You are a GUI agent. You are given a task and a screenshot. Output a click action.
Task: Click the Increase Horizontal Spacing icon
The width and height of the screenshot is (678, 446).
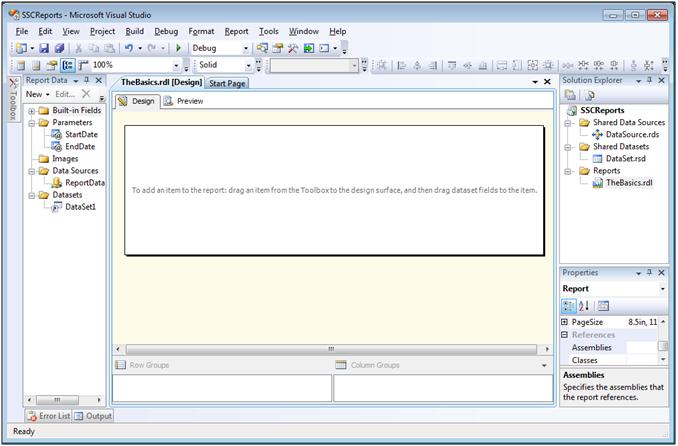pos(583,65)
